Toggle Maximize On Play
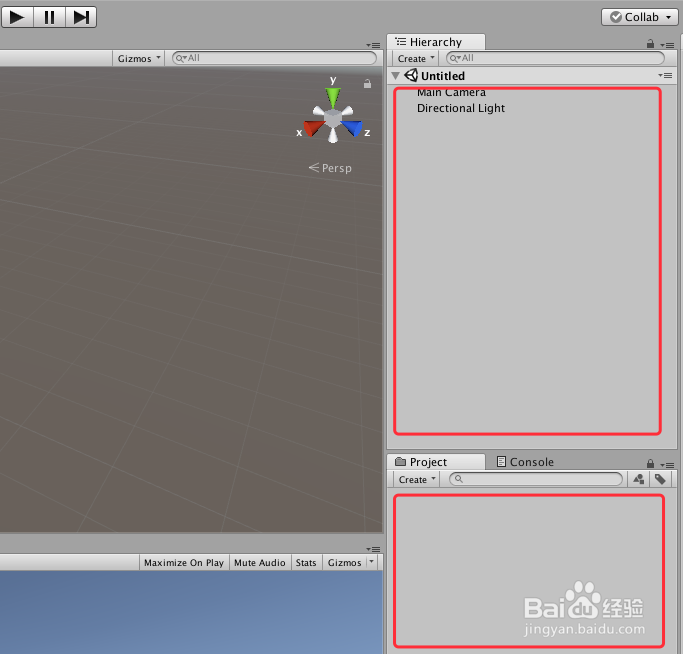The width and height of the screenshot is (683, 654). [x=184, y=563]
